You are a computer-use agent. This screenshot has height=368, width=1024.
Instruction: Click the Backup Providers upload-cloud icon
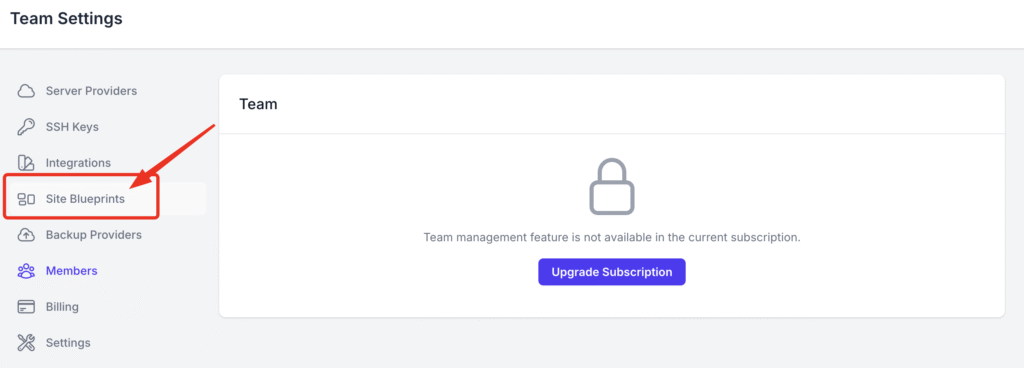26,235
